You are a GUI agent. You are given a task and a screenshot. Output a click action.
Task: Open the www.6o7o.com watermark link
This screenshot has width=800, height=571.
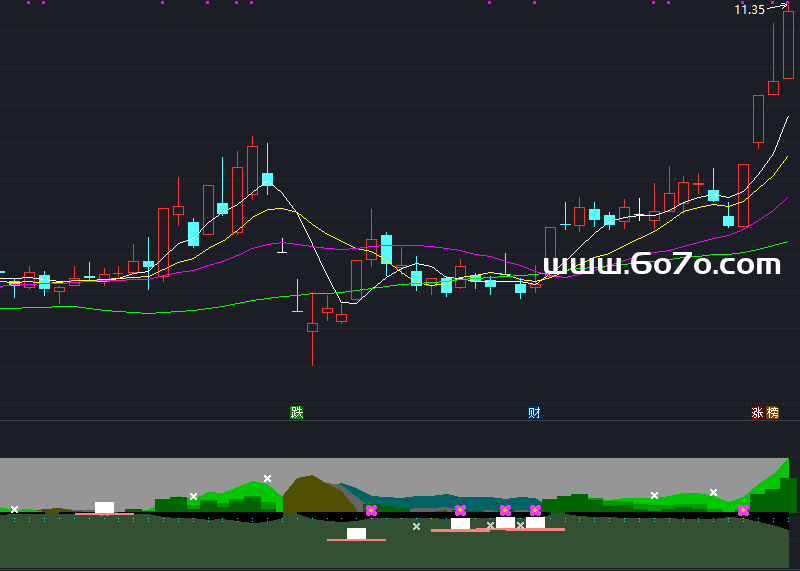661,265
